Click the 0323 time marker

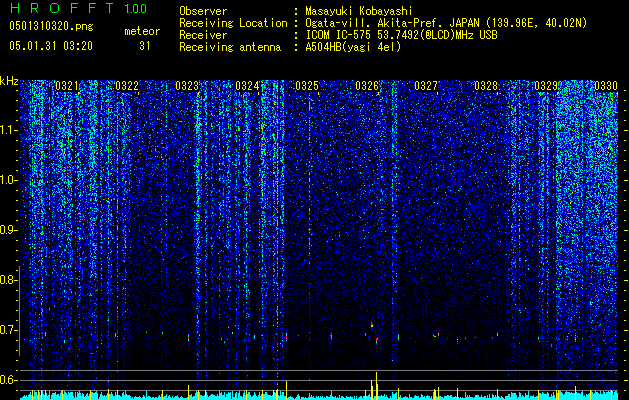click(187, 86)
